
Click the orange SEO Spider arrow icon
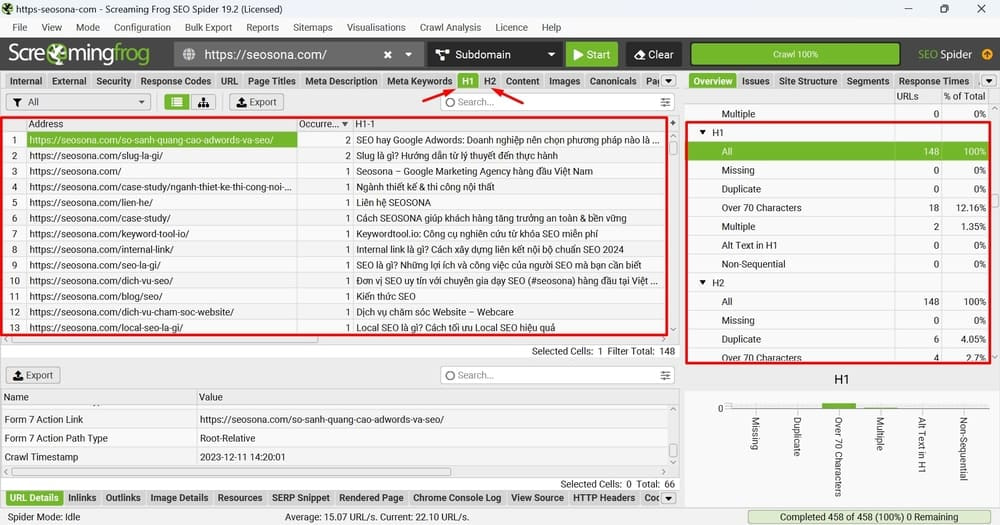tap(987, 54)
